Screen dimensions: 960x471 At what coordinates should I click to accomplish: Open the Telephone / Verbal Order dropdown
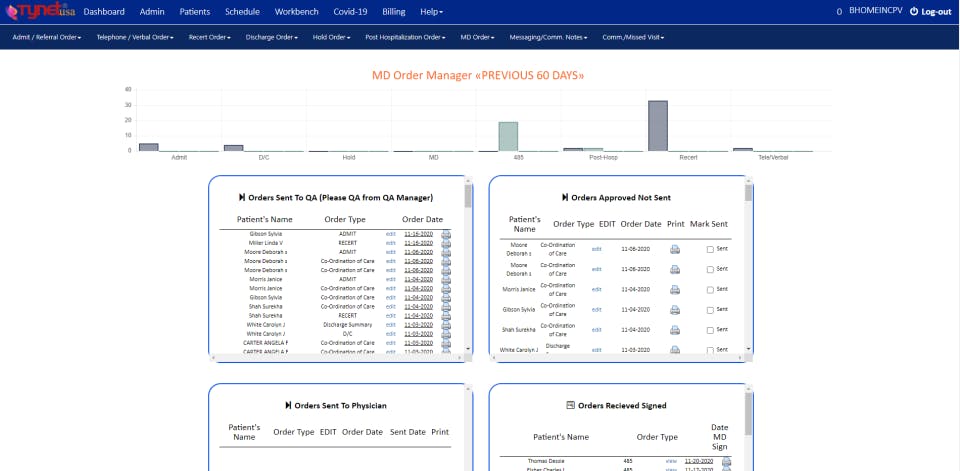[135, 37]
